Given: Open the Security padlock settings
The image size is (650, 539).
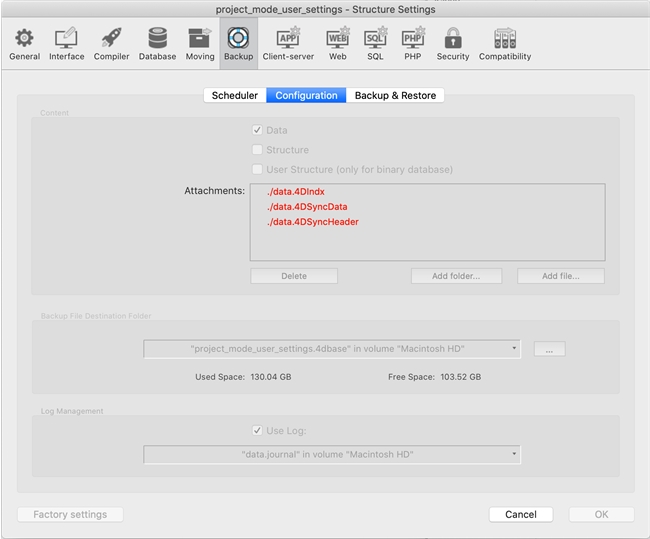Looking at the screenshot, I should click(x=452, y=44).
